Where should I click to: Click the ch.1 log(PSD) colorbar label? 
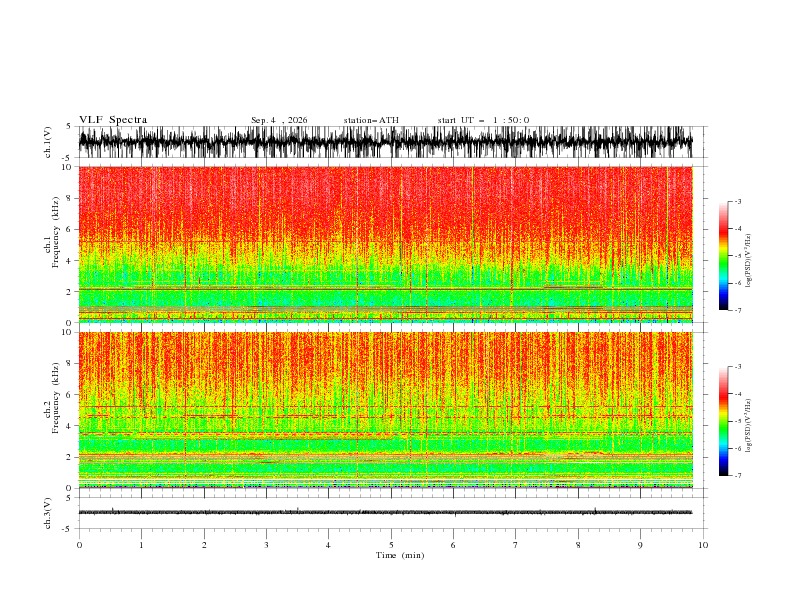(x=749, y=261)
